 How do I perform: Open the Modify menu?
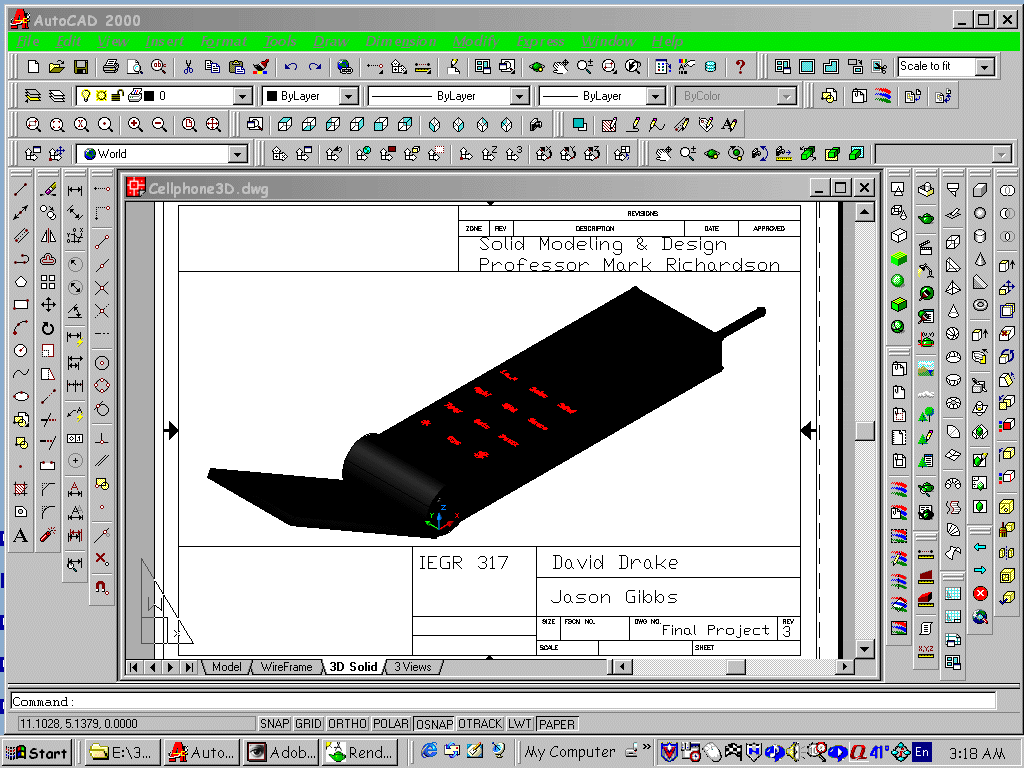[476, 42]
